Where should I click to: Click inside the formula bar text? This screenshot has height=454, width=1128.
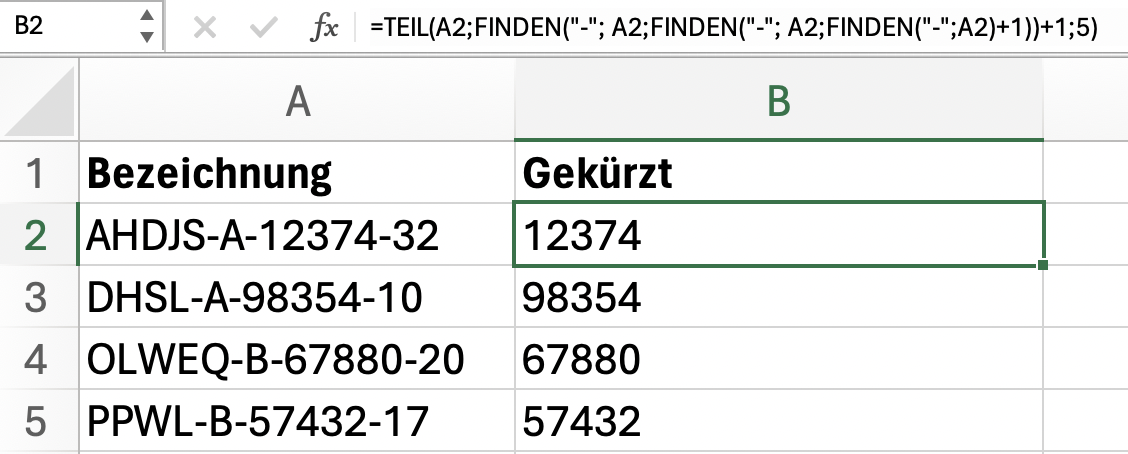[734, 28]
